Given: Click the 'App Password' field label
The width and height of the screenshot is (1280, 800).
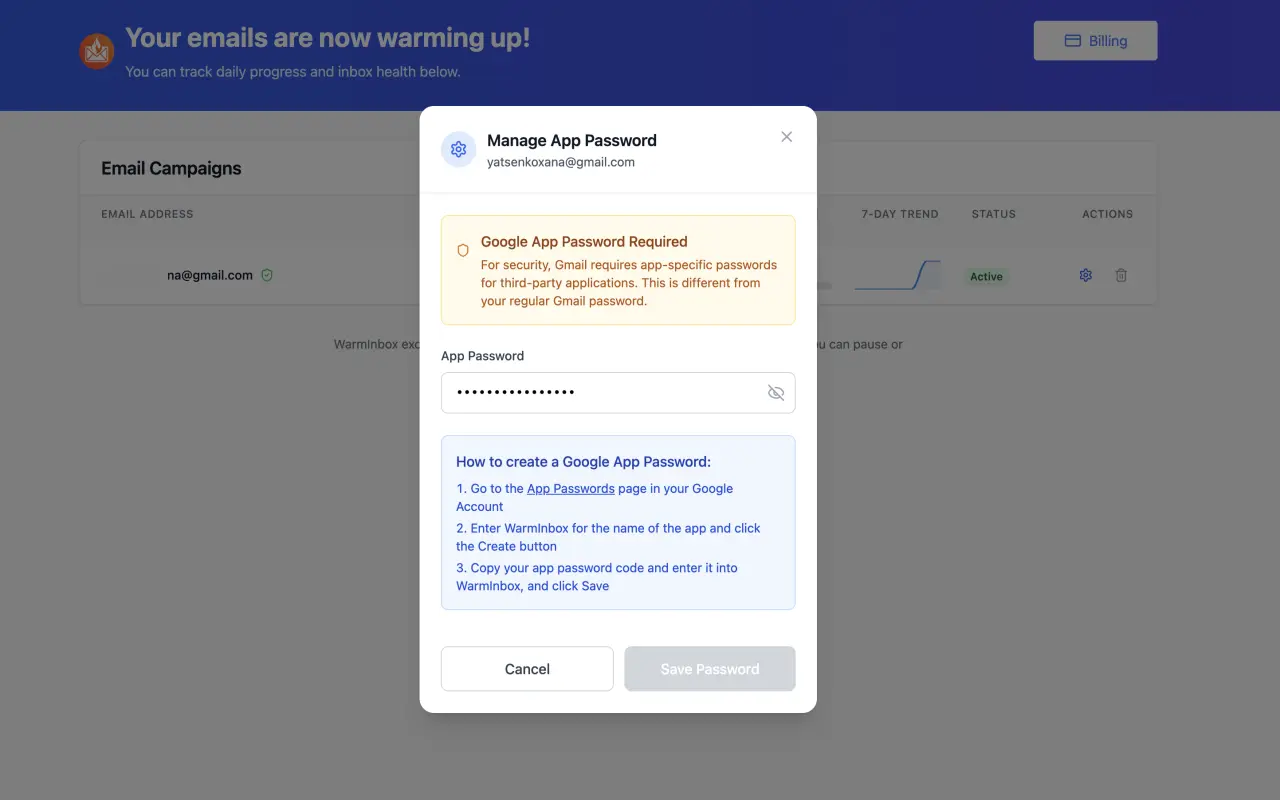Looking at the screenshot, I should [x=482, y=356].
